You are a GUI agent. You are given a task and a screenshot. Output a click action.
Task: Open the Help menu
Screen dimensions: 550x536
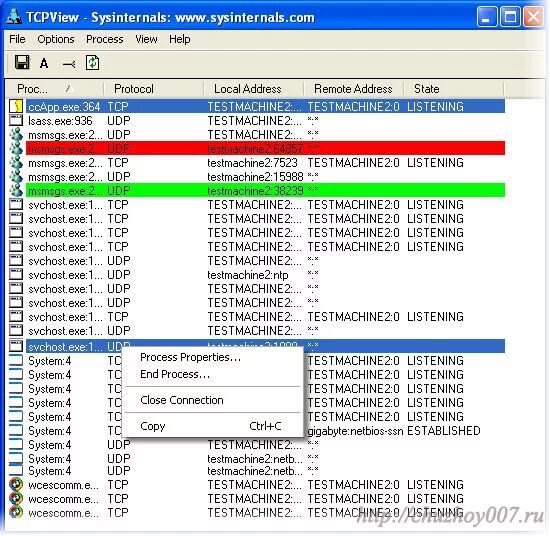tap(180, 39)
